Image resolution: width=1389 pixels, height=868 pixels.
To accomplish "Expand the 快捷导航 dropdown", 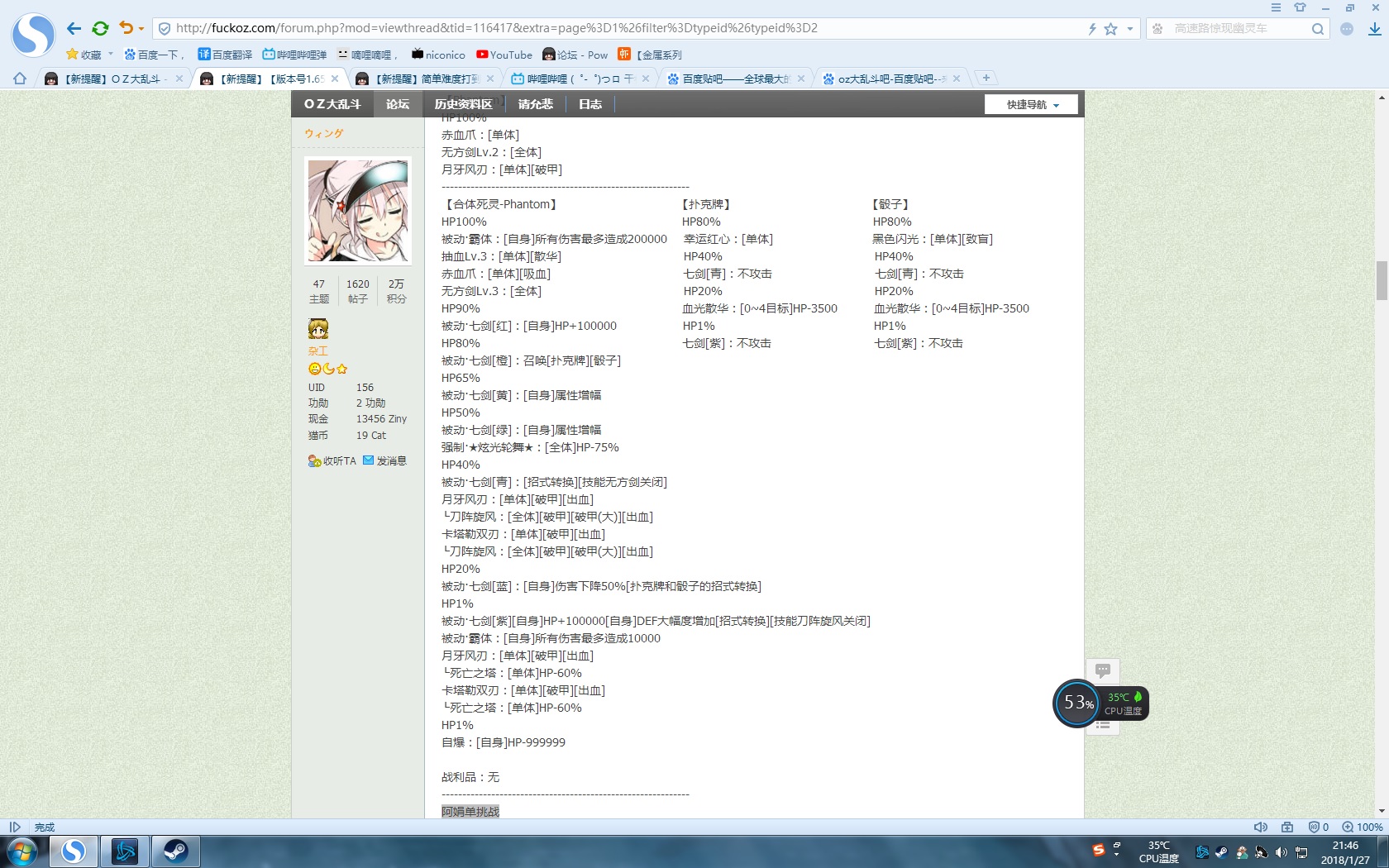I will pyautogui.click(x=1031, y=104).
